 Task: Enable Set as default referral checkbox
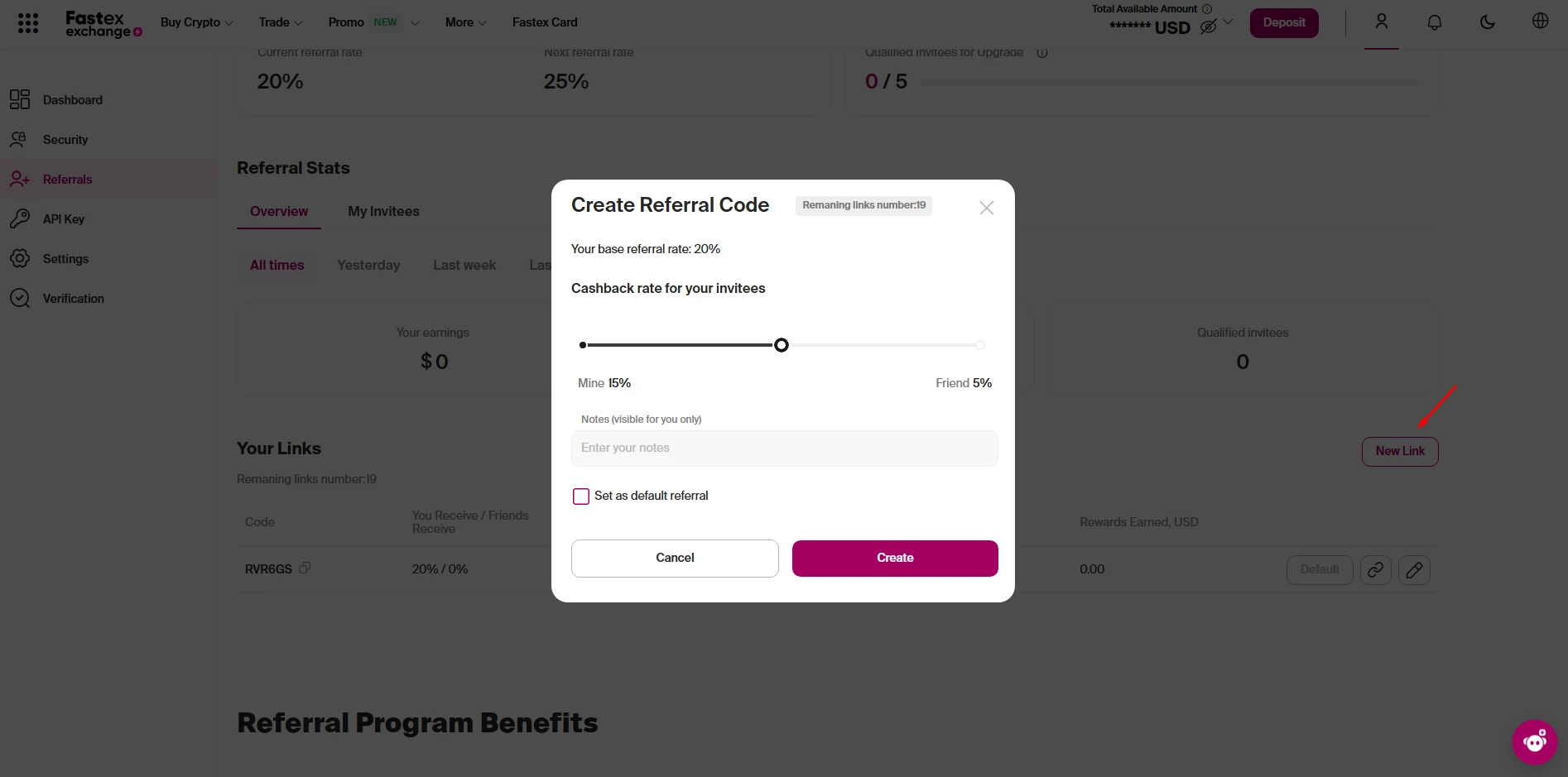[581, 496]
